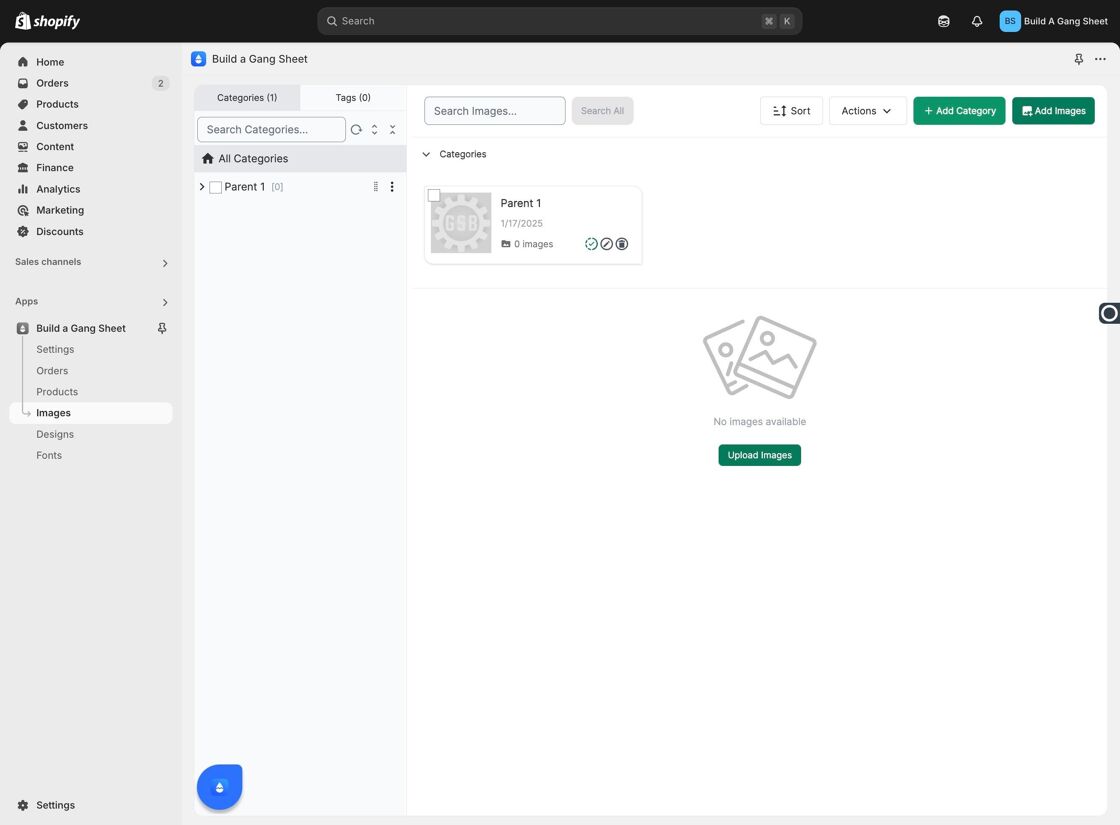Switch to the Categories (1) tab
The height and width of the screenshot is (825, 1120).
click(x=247, y=98)
